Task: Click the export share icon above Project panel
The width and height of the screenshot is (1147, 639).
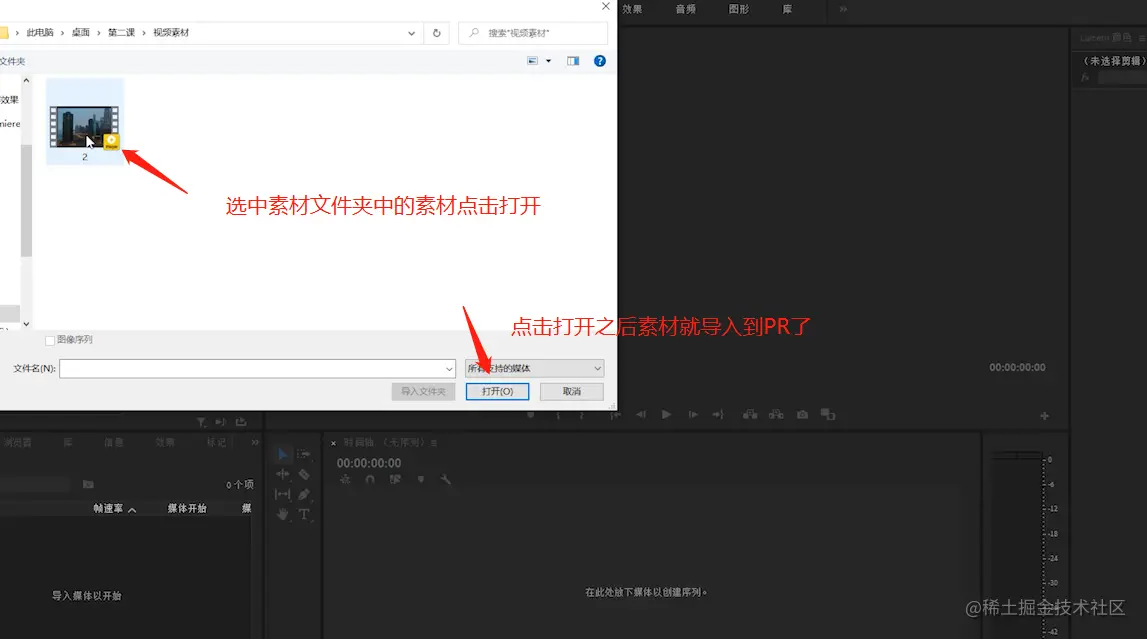Action: click(241, 422)
